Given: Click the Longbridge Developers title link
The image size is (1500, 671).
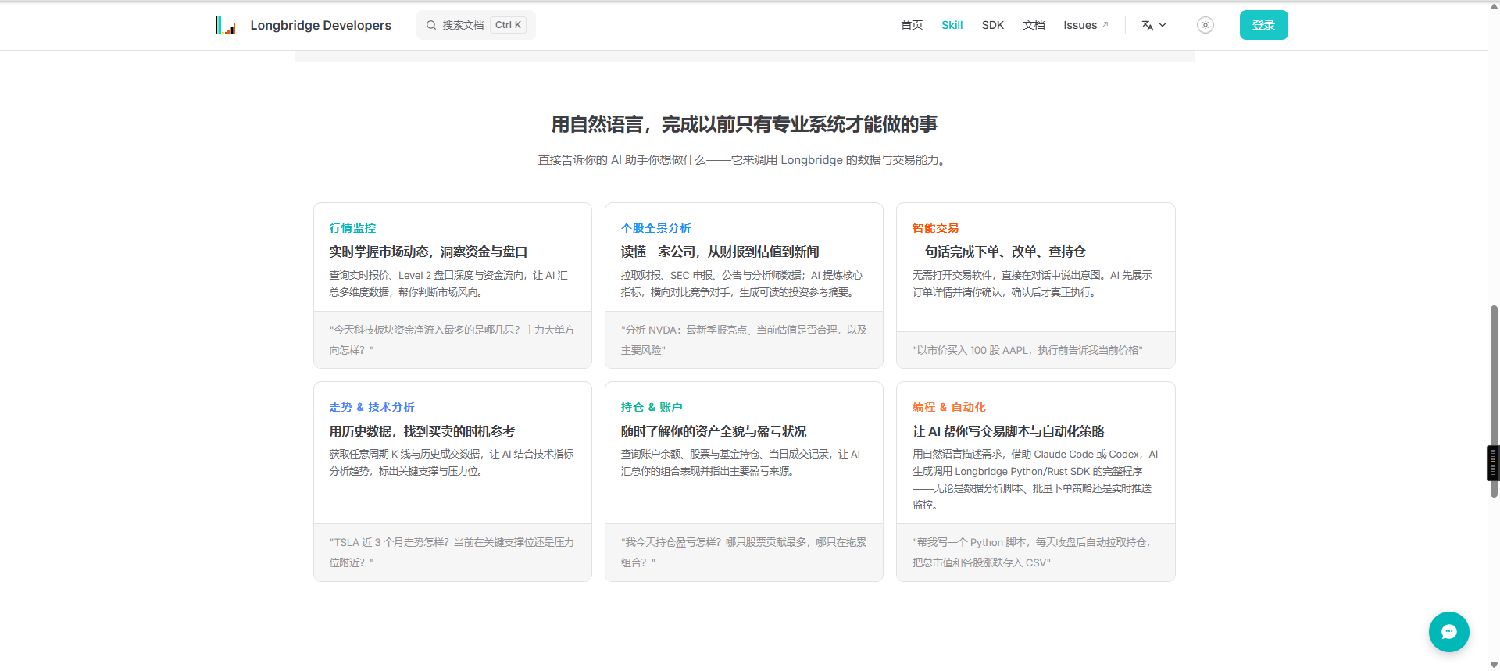Looking at the screenshot, I should click(x=321, y=25).
